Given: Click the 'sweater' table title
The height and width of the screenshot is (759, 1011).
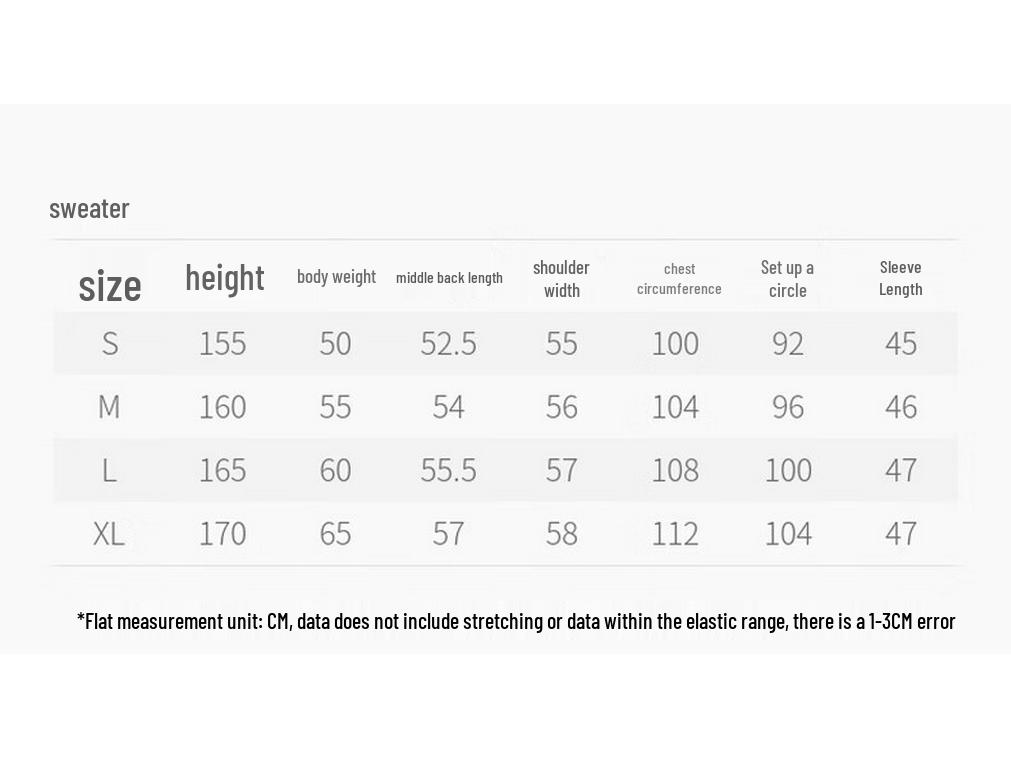Looking at the screenshot, I should (89, 209).
